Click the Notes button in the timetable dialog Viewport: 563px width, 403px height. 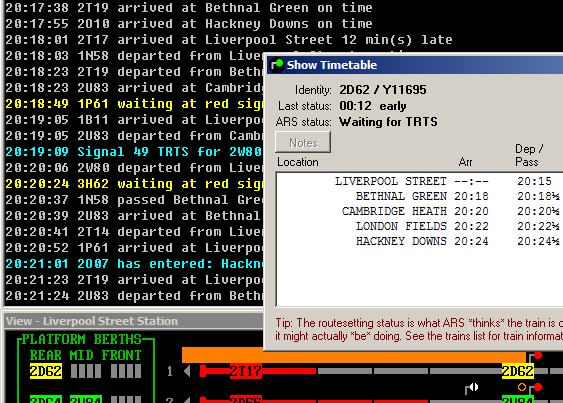point(303,143)
